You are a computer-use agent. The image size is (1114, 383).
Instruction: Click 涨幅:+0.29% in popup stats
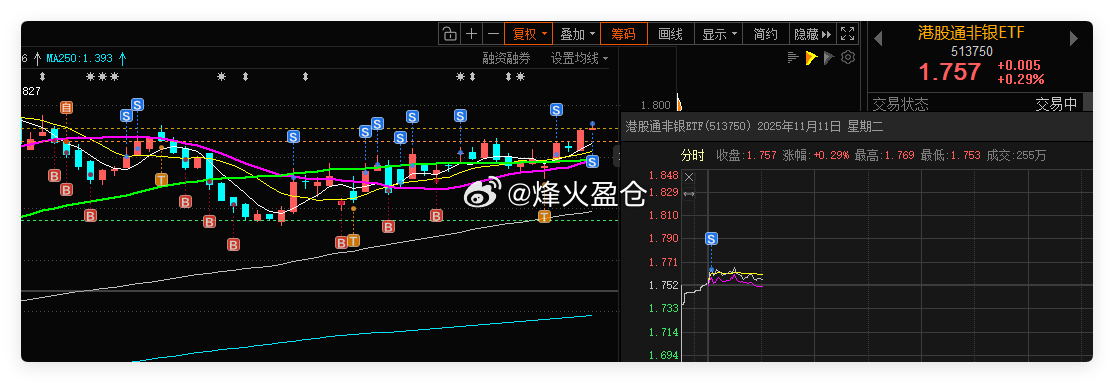[x=816, y=155]
